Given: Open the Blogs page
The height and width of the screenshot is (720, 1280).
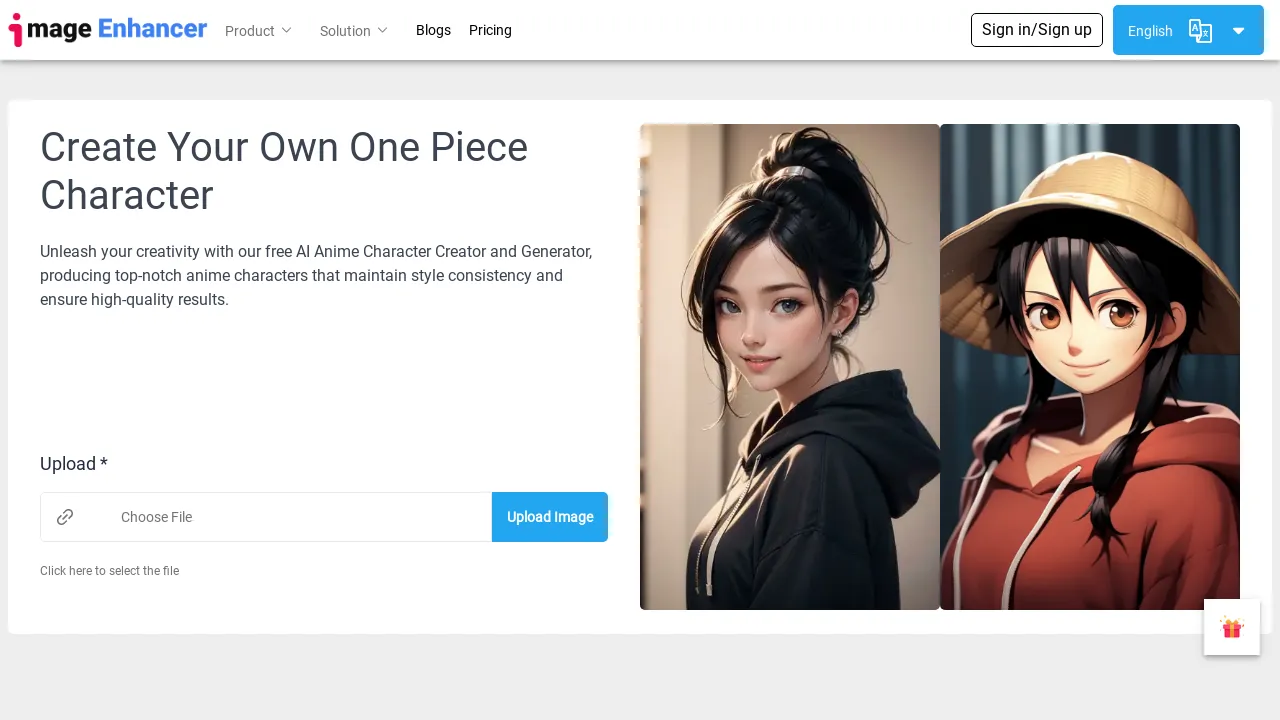Looking at the screenshot, I should (x=433, y=30).
